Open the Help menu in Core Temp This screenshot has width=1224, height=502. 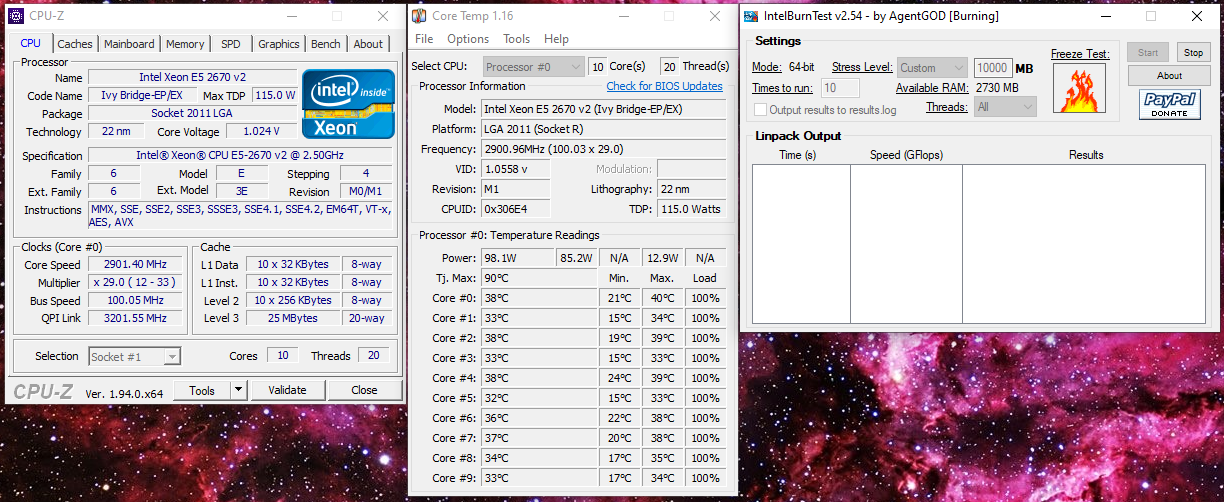pos(556,39)
